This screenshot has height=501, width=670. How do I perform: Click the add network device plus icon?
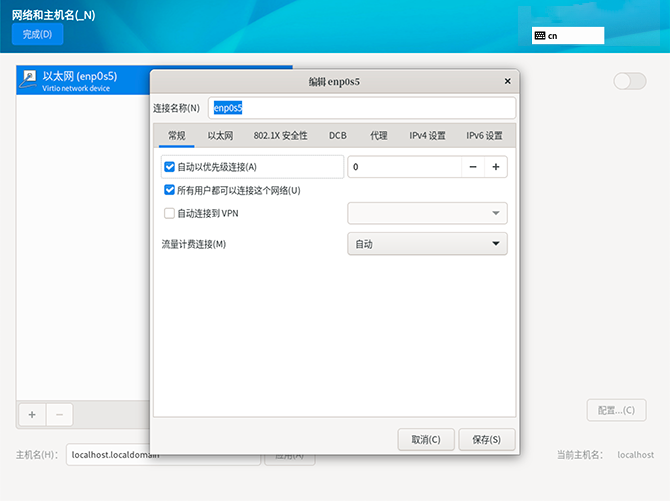tap(31, 413)
